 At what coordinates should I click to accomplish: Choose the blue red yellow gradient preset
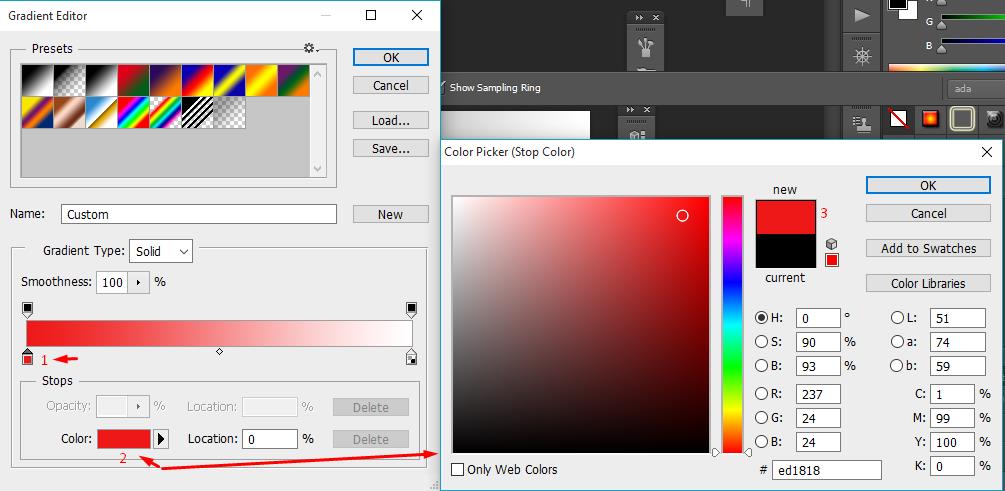197,80
